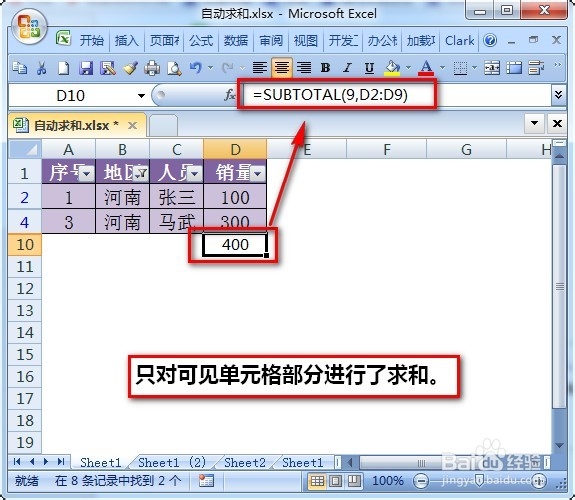Click the Copy icon in the toolbar
This screenshot has width=575, height=500.
tap(19, 68)
